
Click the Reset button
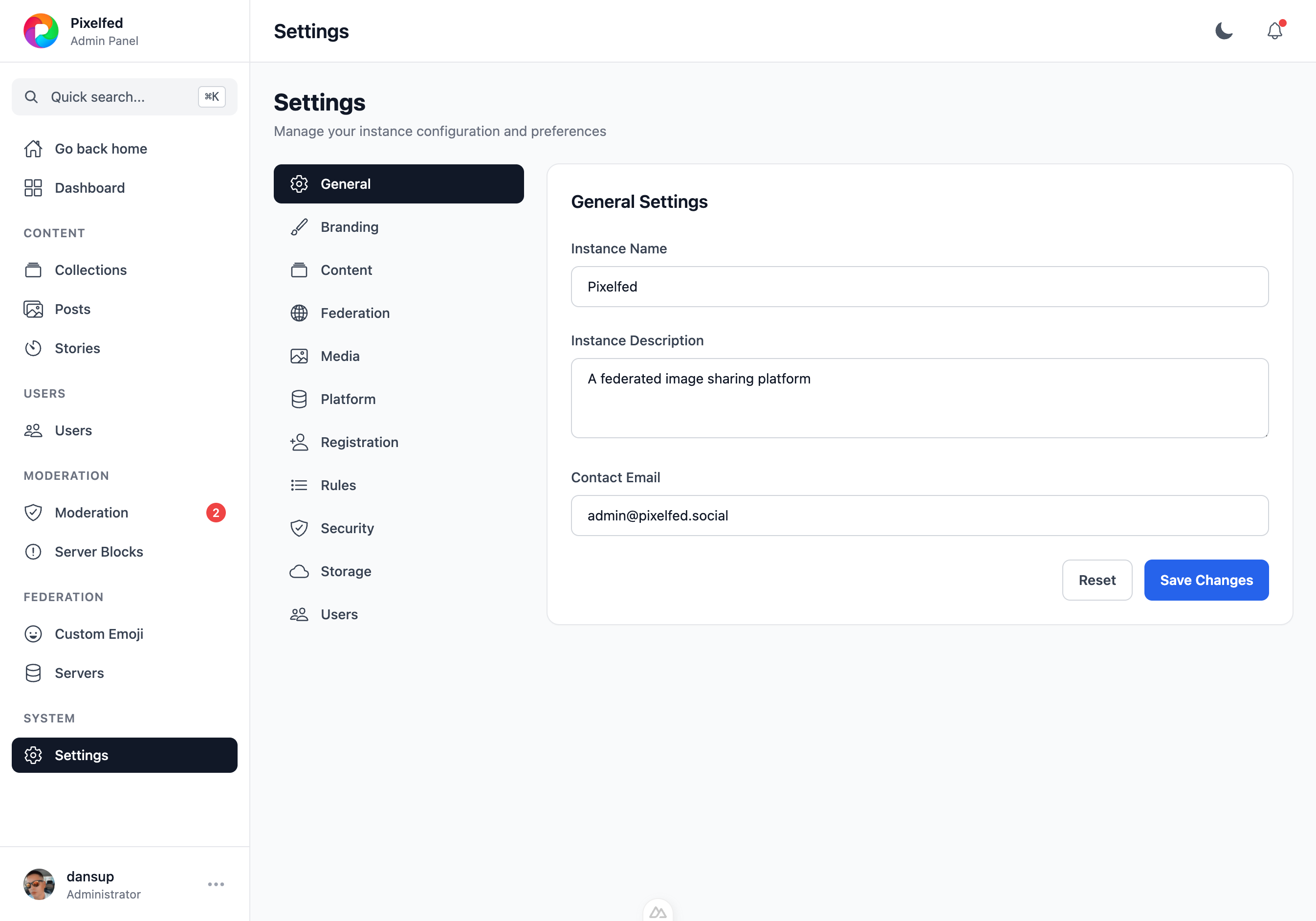click(1097, 581)
